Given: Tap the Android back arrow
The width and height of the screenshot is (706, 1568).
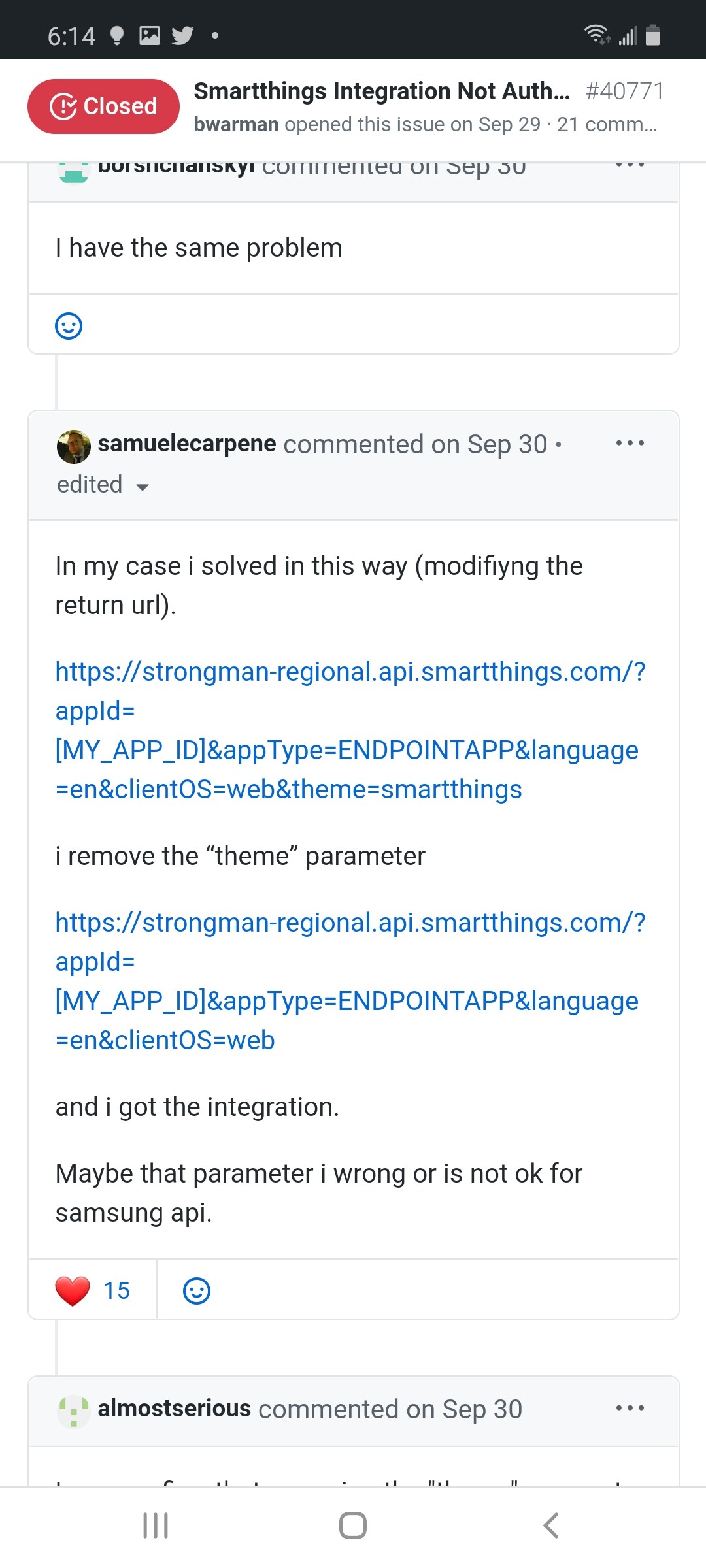Looking at the screenshot, I should point(551,1526).
